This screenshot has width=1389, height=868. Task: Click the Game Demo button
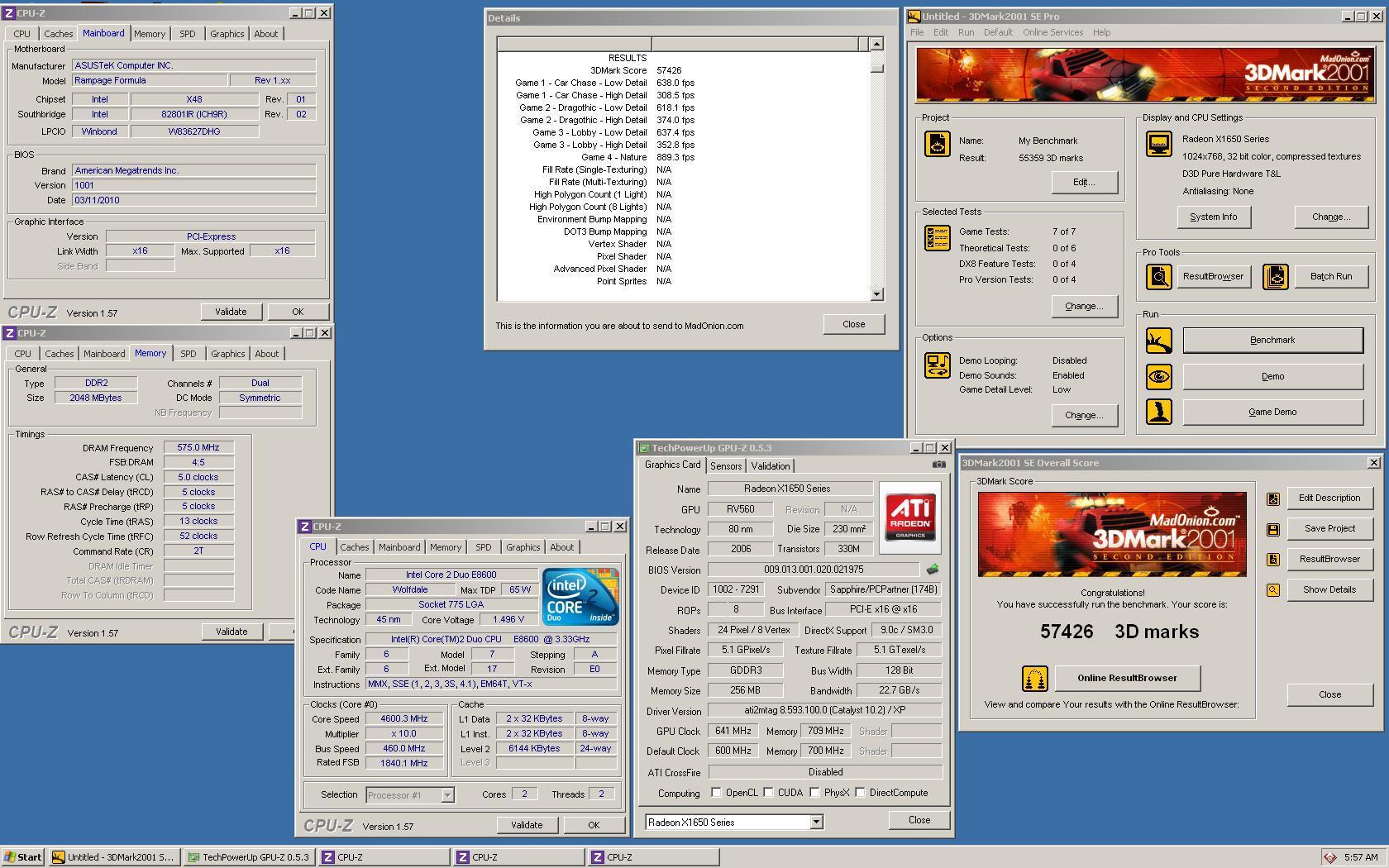pos(1272,412)
